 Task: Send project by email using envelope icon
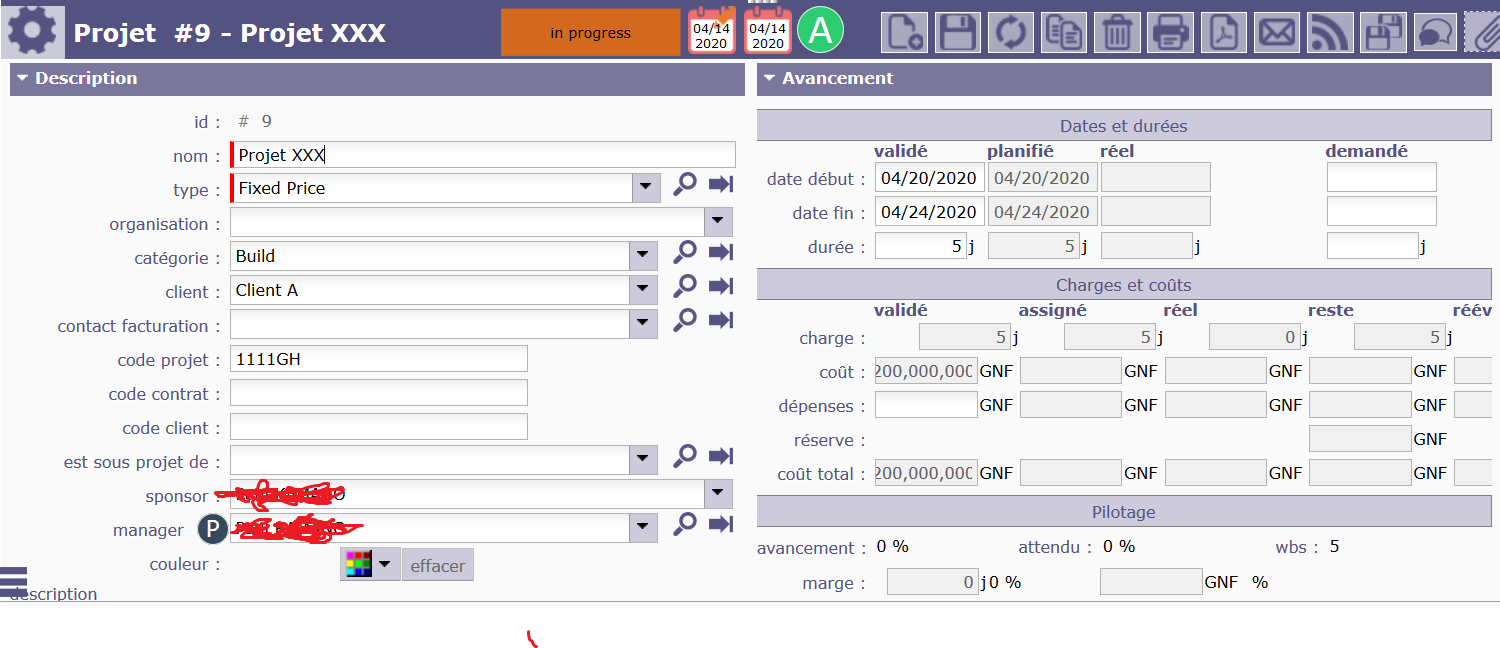coord(1276,33)
